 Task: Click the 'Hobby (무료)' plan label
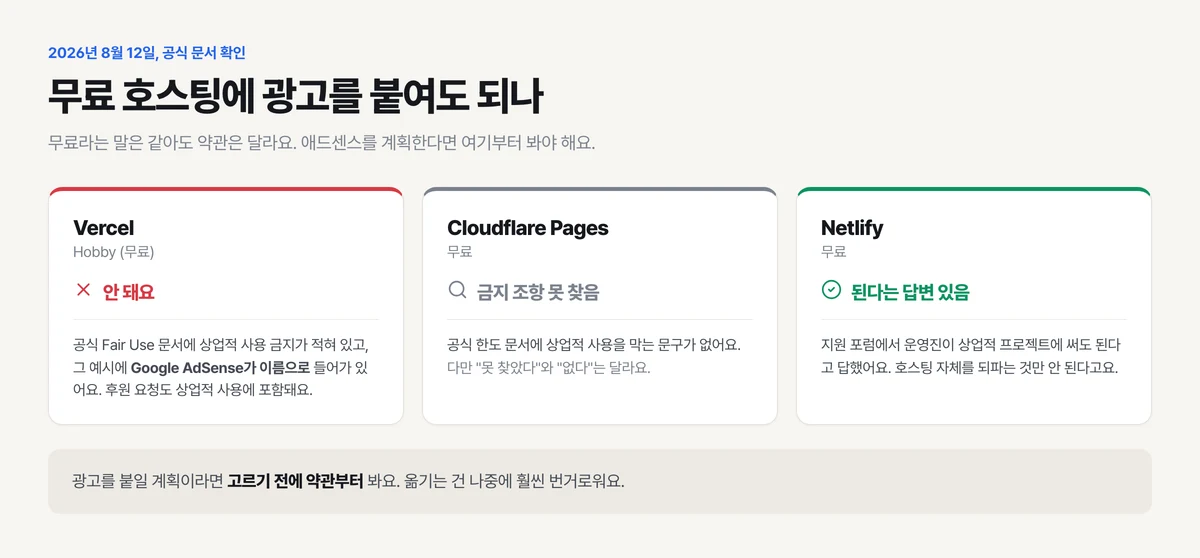114,252
